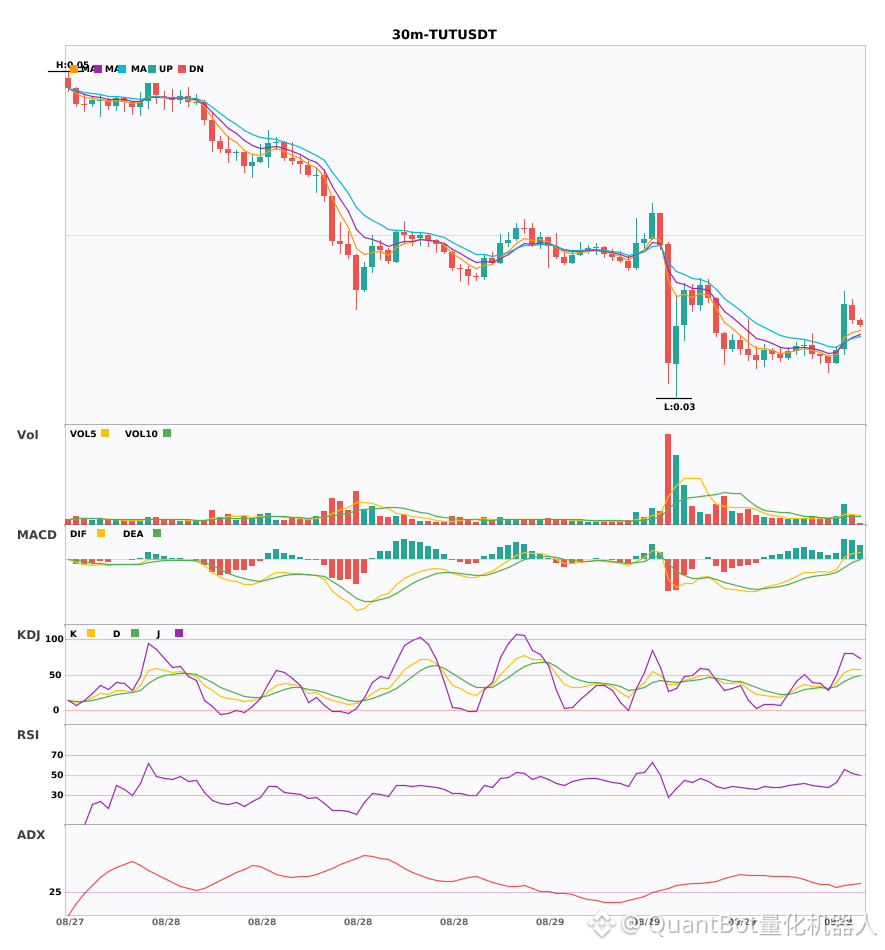Click the UP legend text
This screenshot has height=950, width=885.
(x=166, y=69)
